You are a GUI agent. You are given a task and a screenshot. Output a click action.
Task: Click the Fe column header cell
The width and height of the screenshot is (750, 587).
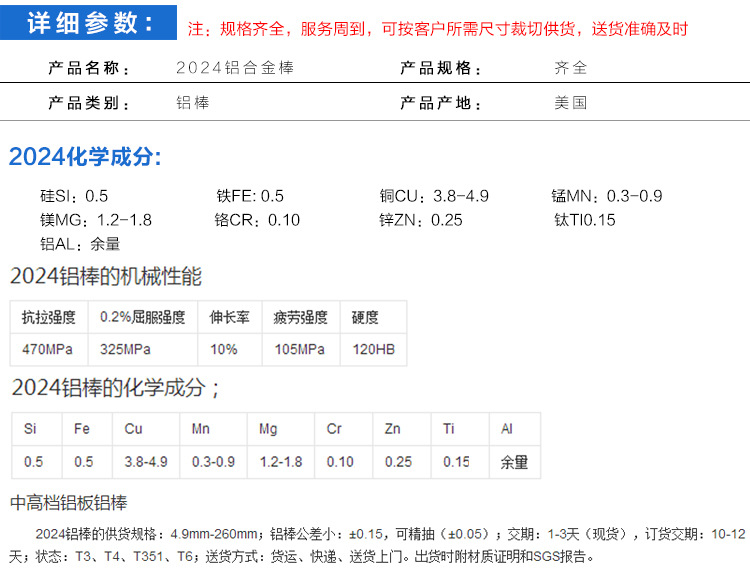(87, 429)
